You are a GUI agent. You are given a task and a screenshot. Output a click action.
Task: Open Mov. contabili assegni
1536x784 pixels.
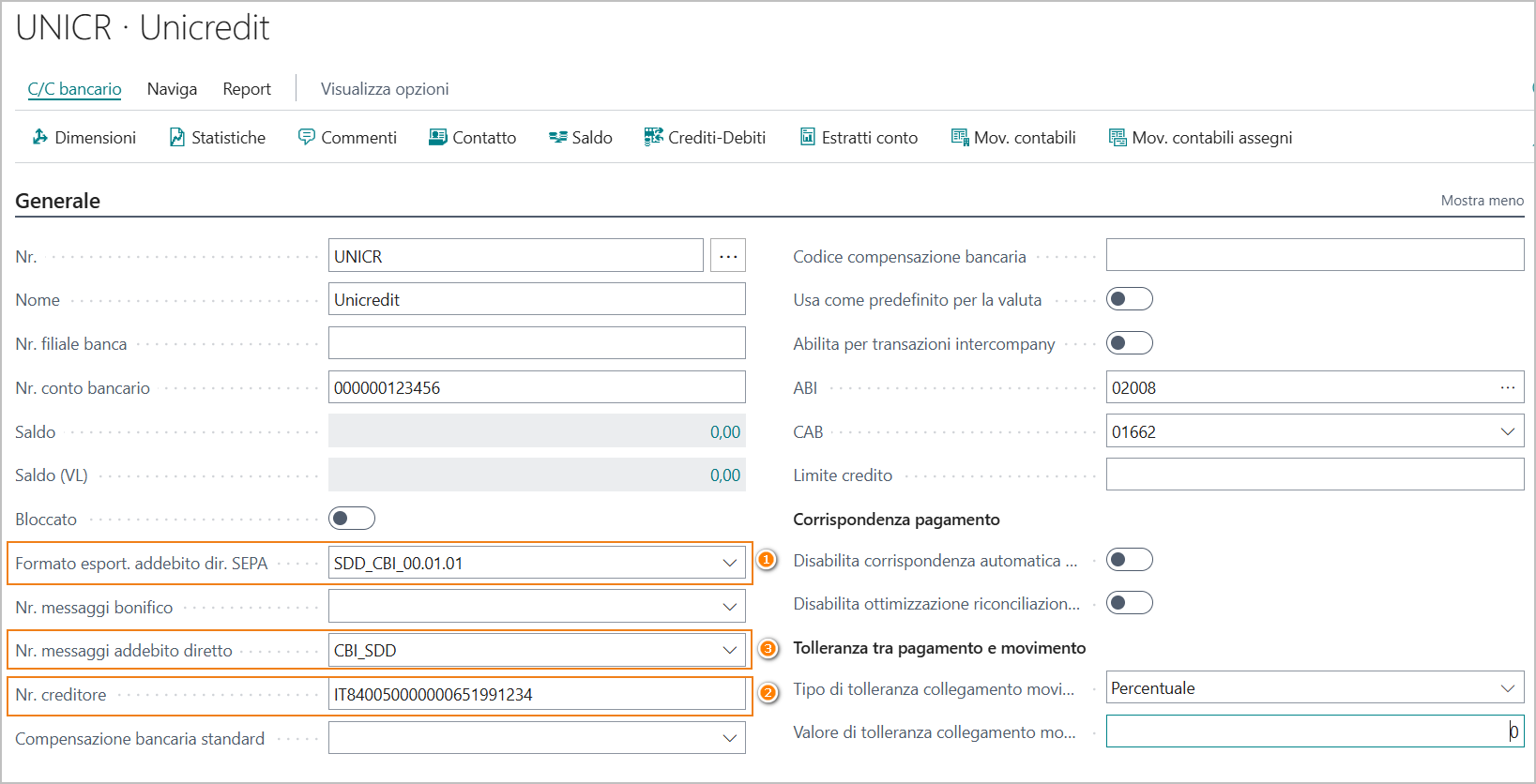[1200, 138]
